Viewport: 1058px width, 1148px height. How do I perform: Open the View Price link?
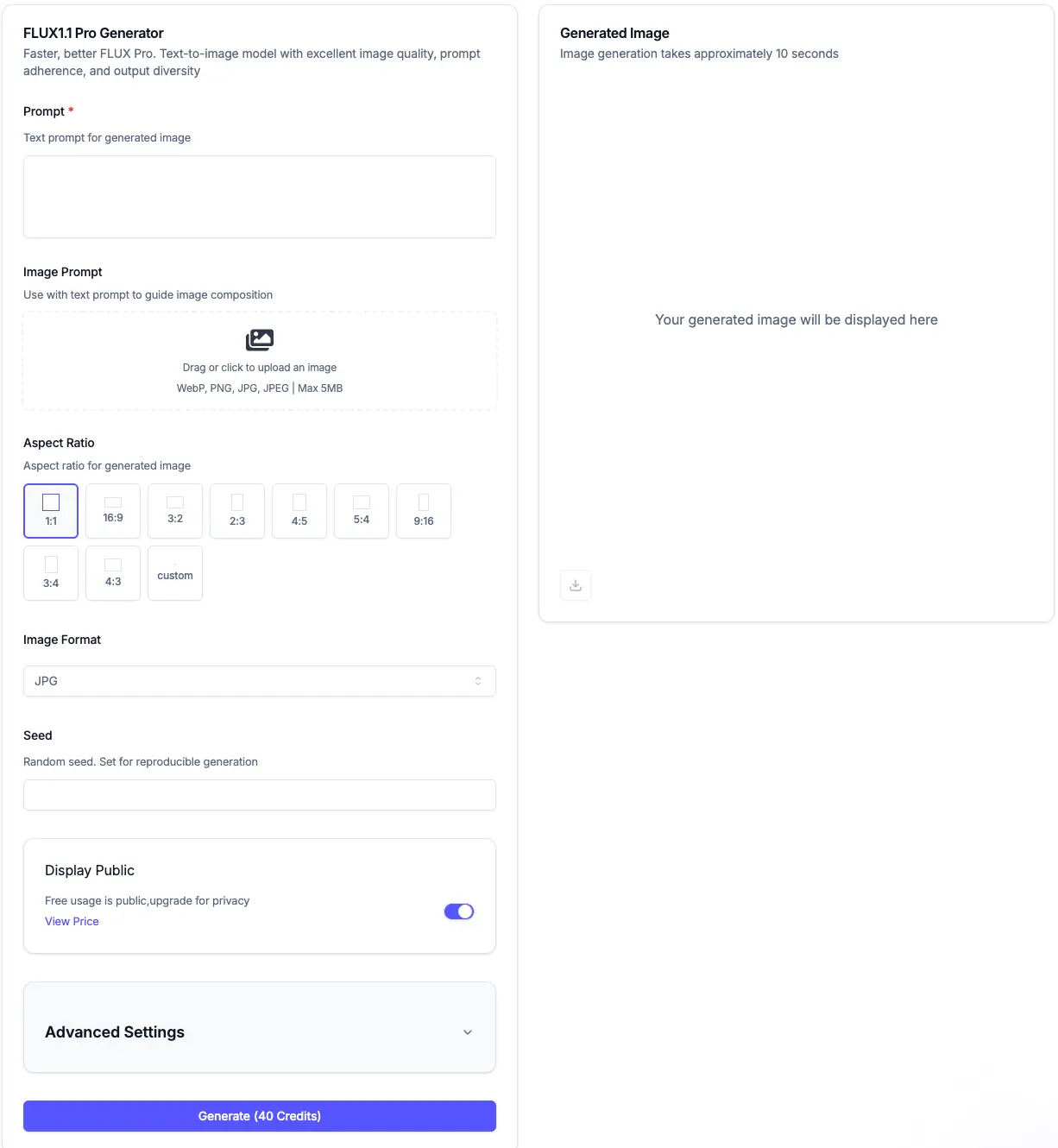72,922
